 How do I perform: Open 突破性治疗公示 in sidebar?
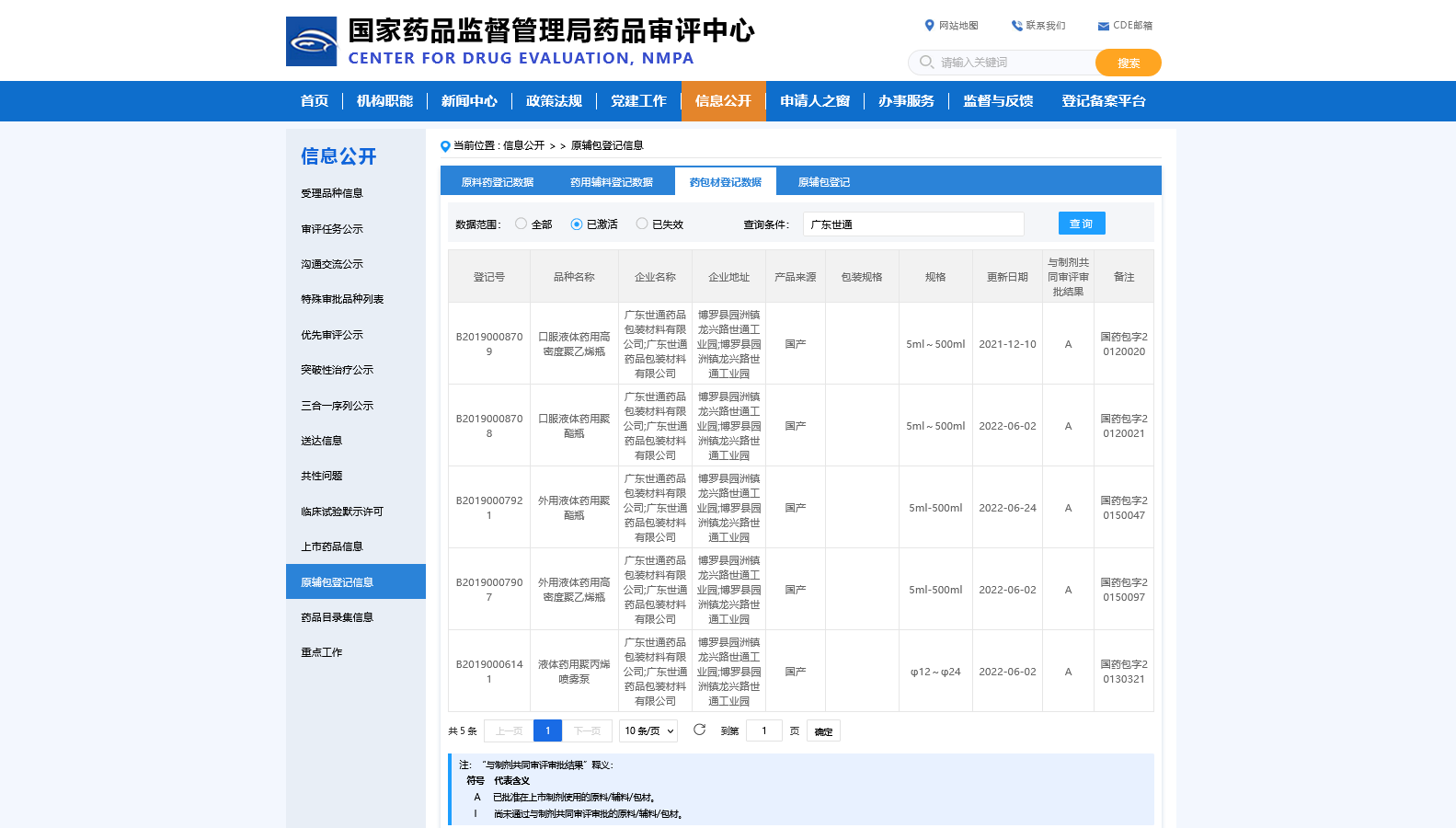coord(355,370)
